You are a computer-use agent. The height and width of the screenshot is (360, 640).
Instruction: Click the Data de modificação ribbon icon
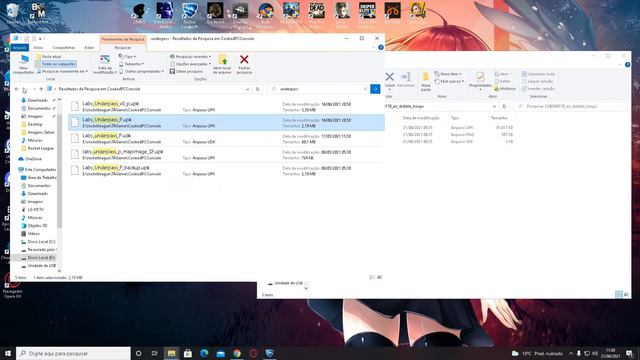tap(105, 60)
